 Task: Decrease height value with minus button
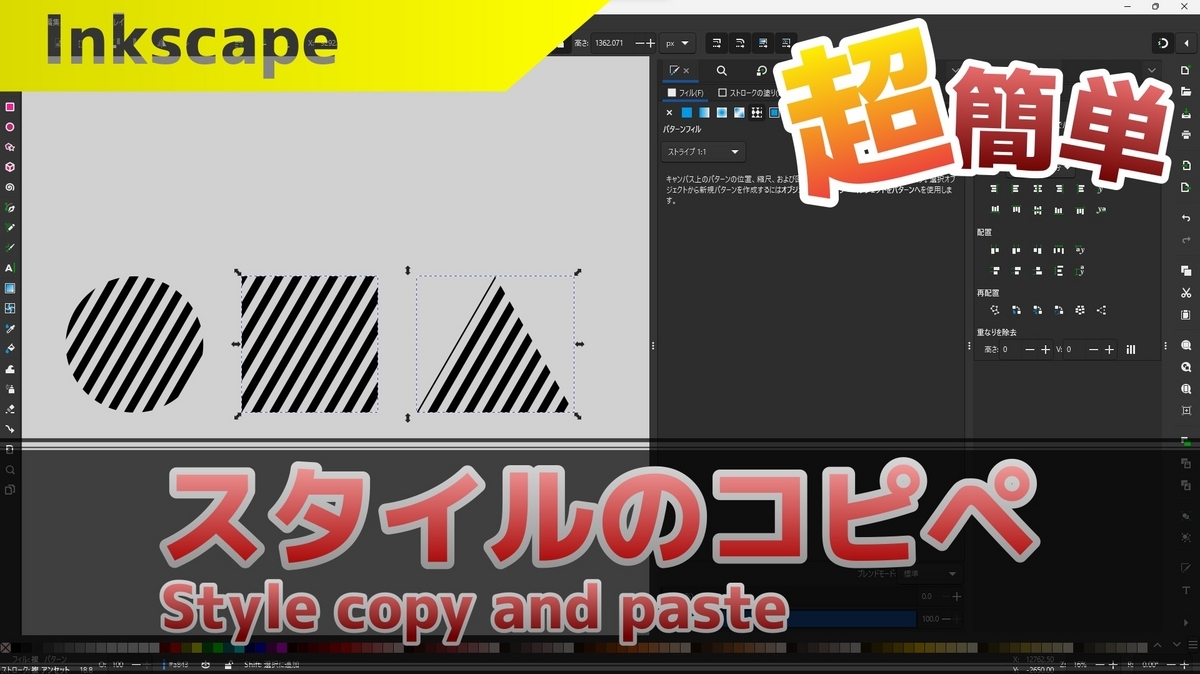pos(639,43)
